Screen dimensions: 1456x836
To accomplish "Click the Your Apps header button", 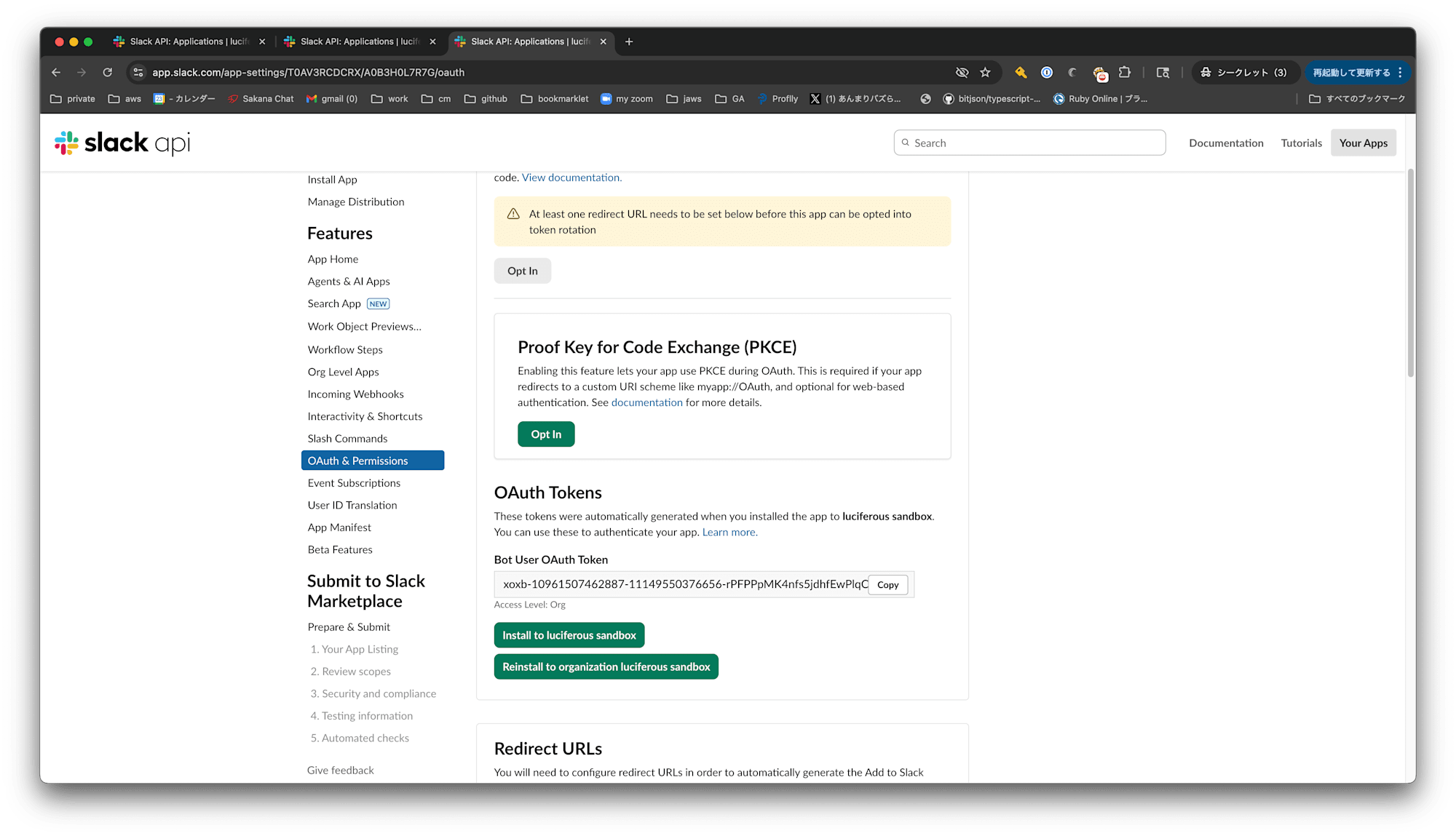I will [1364, 143].
